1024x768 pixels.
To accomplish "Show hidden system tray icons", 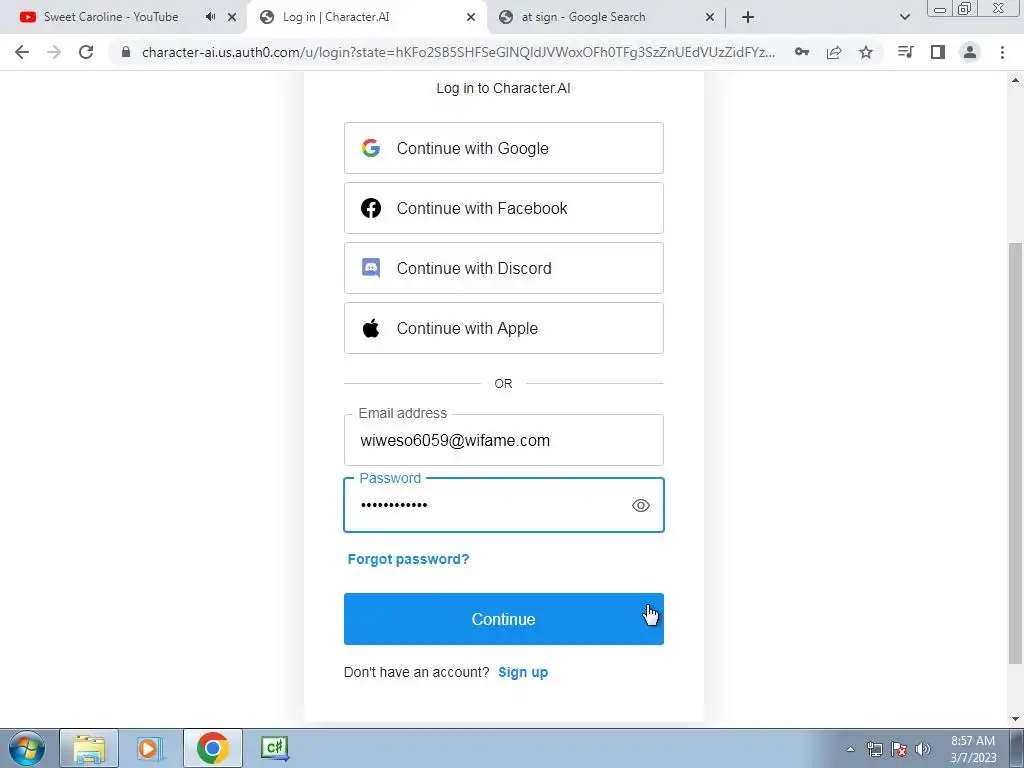I will (850, 749).
